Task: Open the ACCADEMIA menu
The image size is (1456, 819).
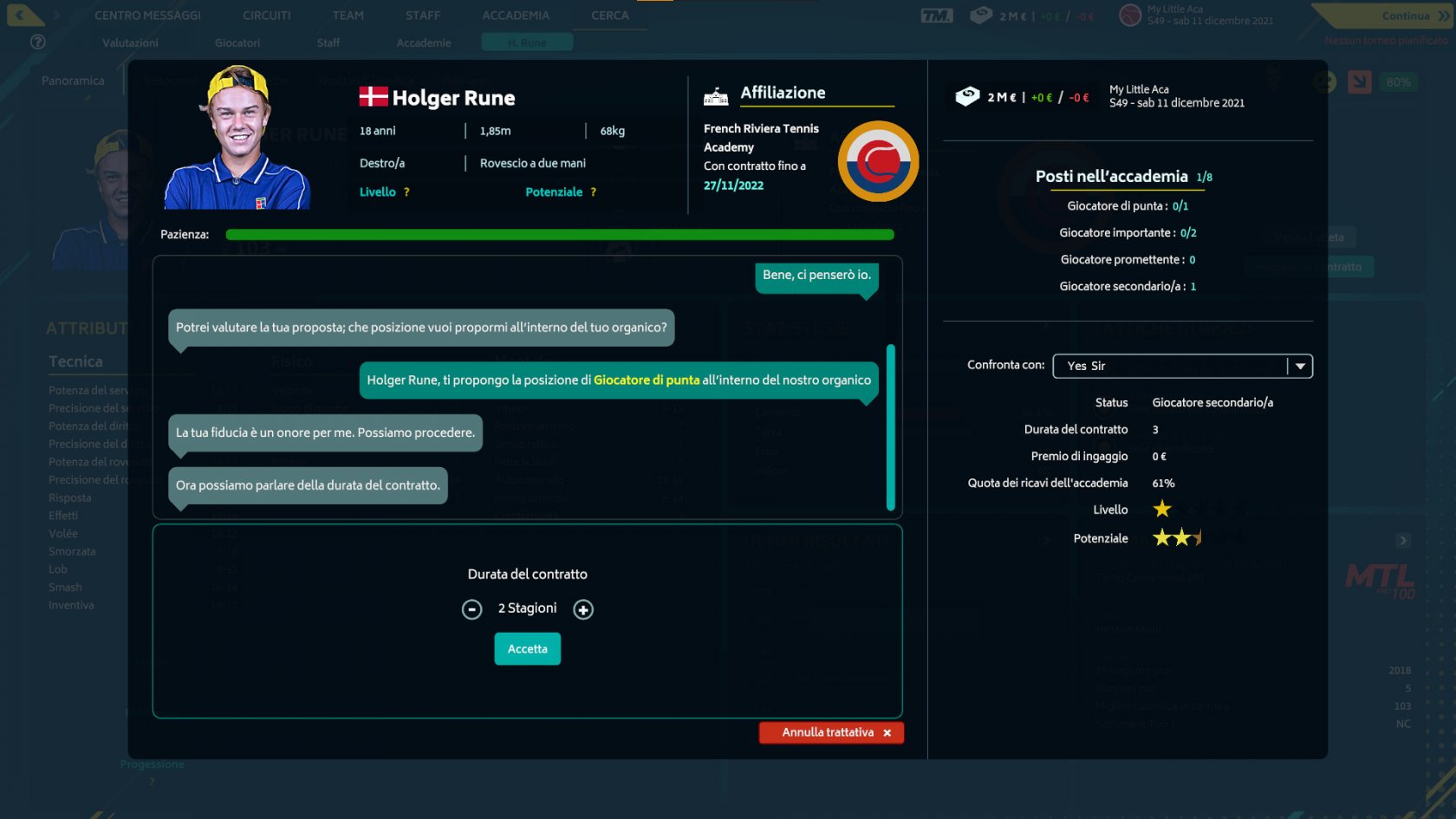Action: click(x=516, y=16)
